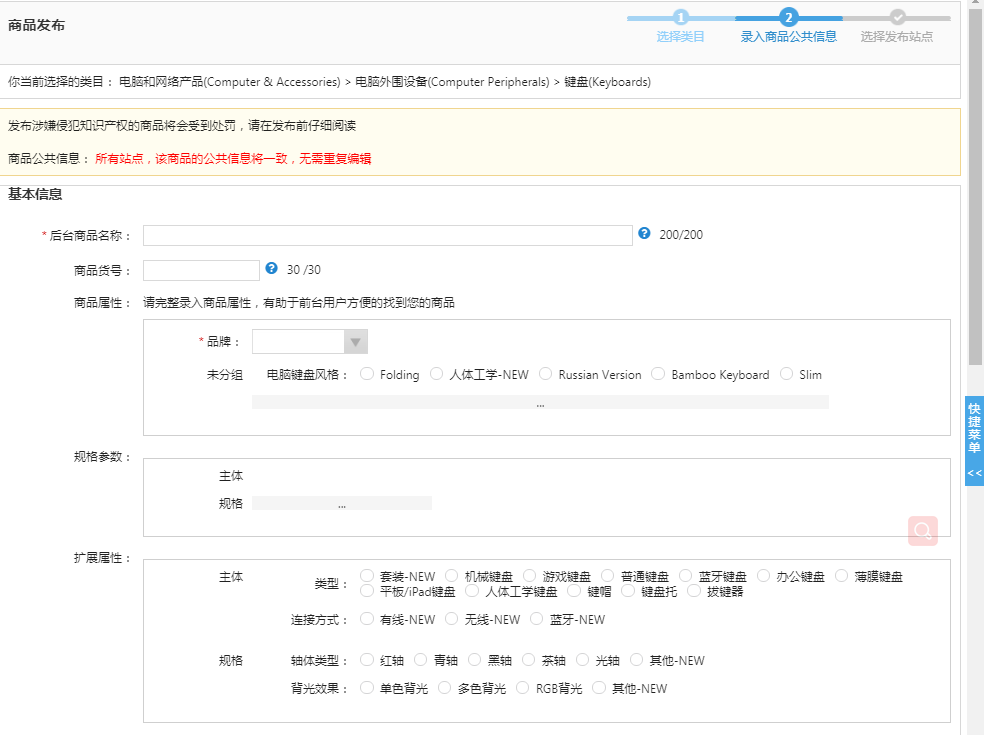Image resolution: width=988 pixels, height=735 pixels.
Task: Click the 30 /30 character counter
Action: (x=304, y=270)
